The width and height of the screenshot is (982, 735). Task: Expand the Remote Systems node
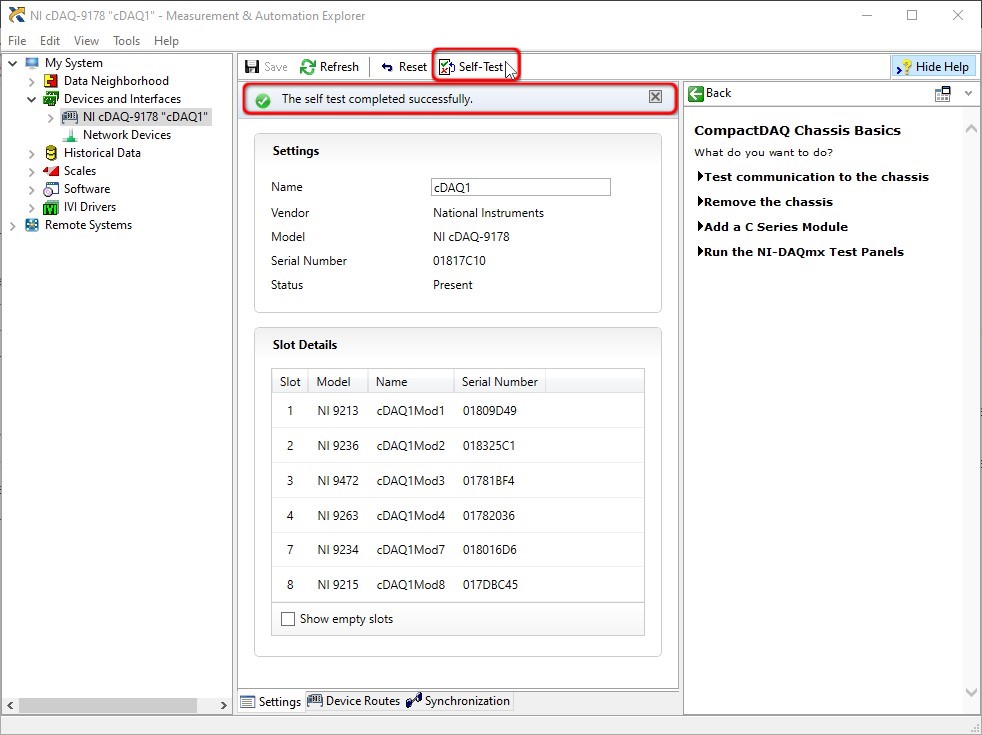coord(13,225)
